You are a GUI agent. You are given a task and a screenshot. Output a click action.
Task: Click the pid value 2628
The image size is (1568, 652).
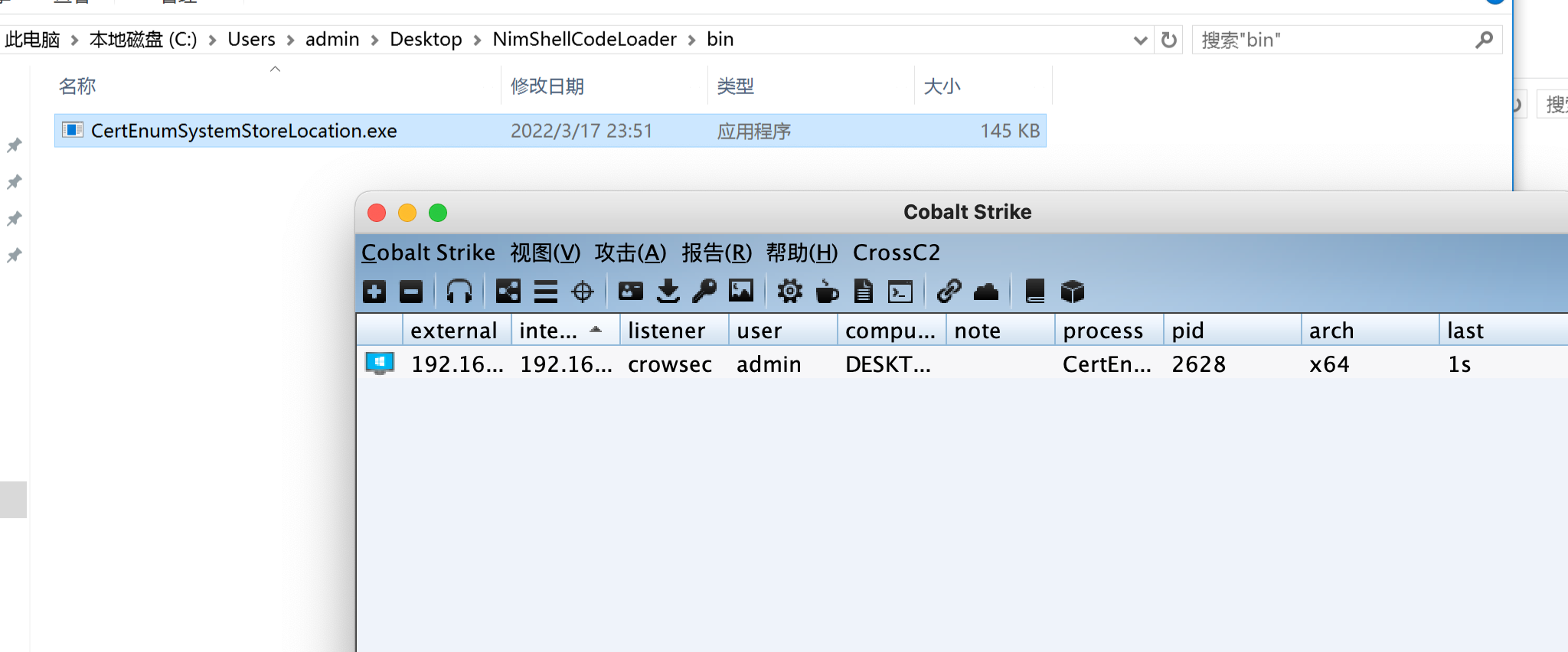coord(1198,364)
